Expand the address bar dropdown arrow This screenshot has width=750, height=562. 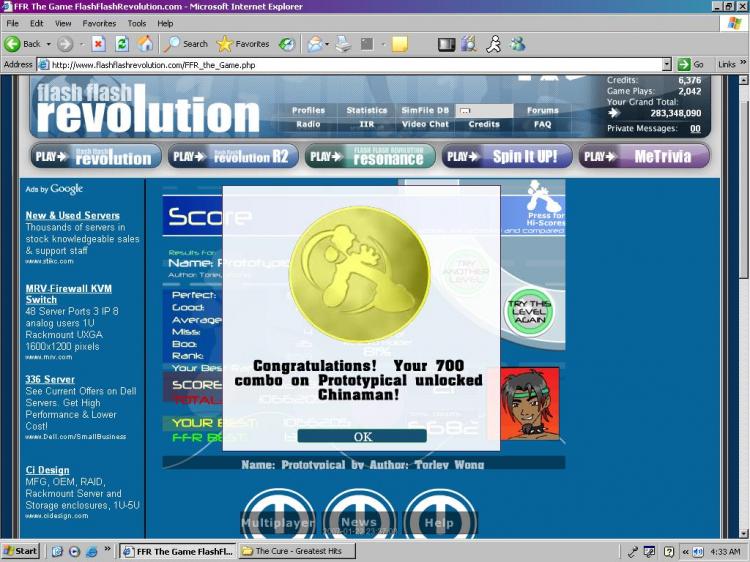click(x=667, y=64)
